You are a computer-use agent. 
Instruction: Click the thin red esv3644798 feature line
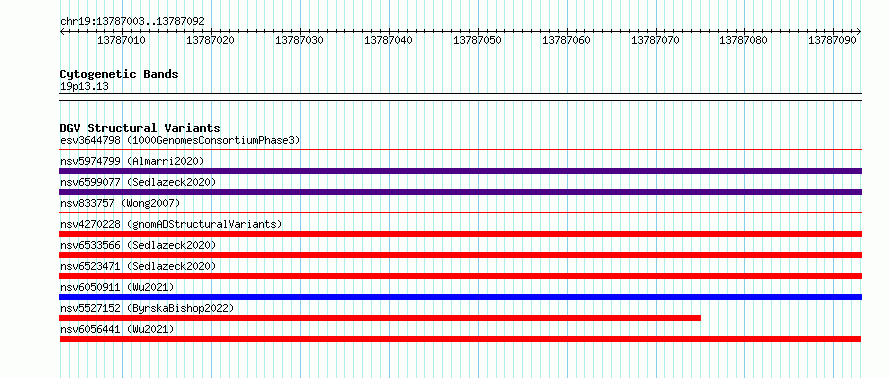pos(461,150)
